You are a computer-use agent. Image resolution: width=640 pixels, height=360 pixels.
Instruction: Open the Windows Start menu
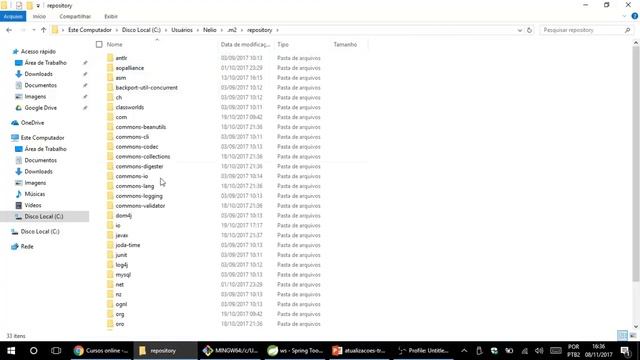(11, 351)
